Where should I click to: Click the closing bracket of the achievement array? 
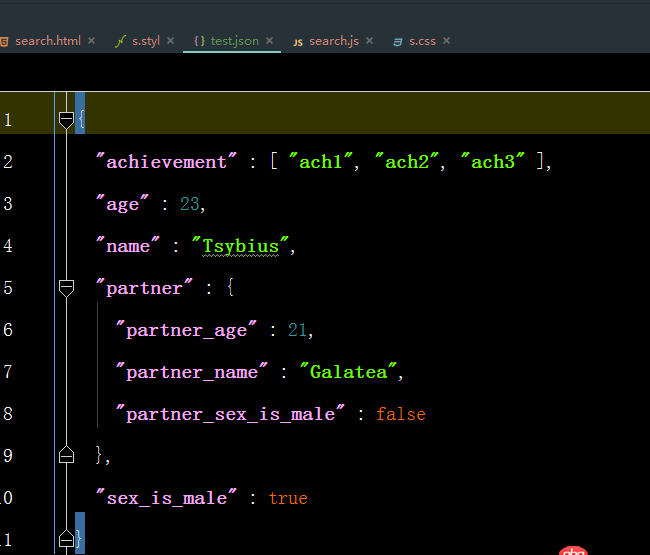(540, 161)
